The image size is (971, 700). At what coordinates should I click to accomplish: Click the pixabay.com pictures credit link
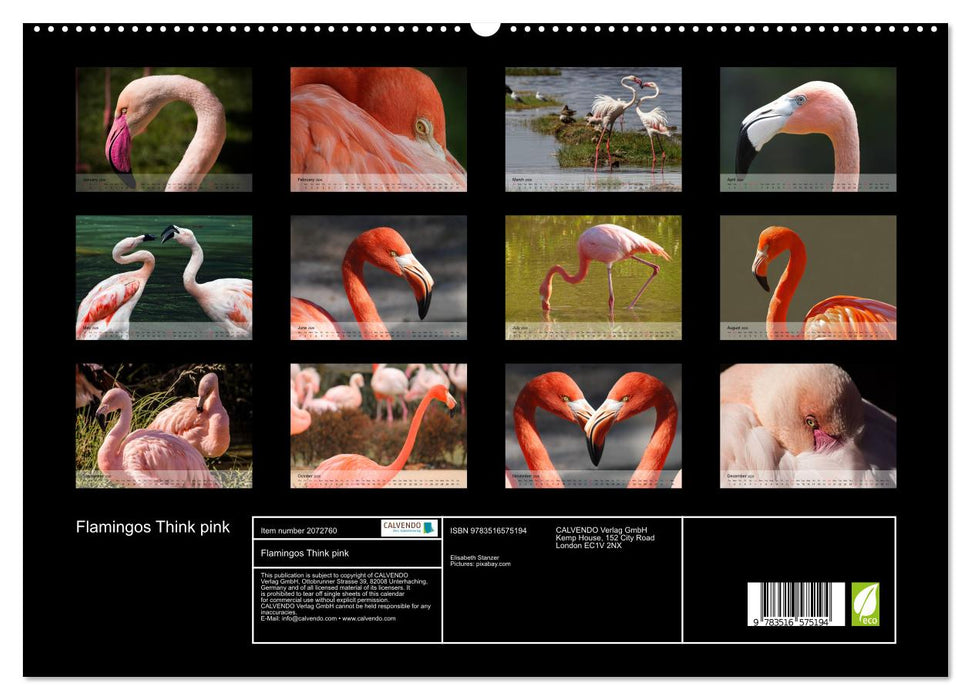(x=493, y=563)
